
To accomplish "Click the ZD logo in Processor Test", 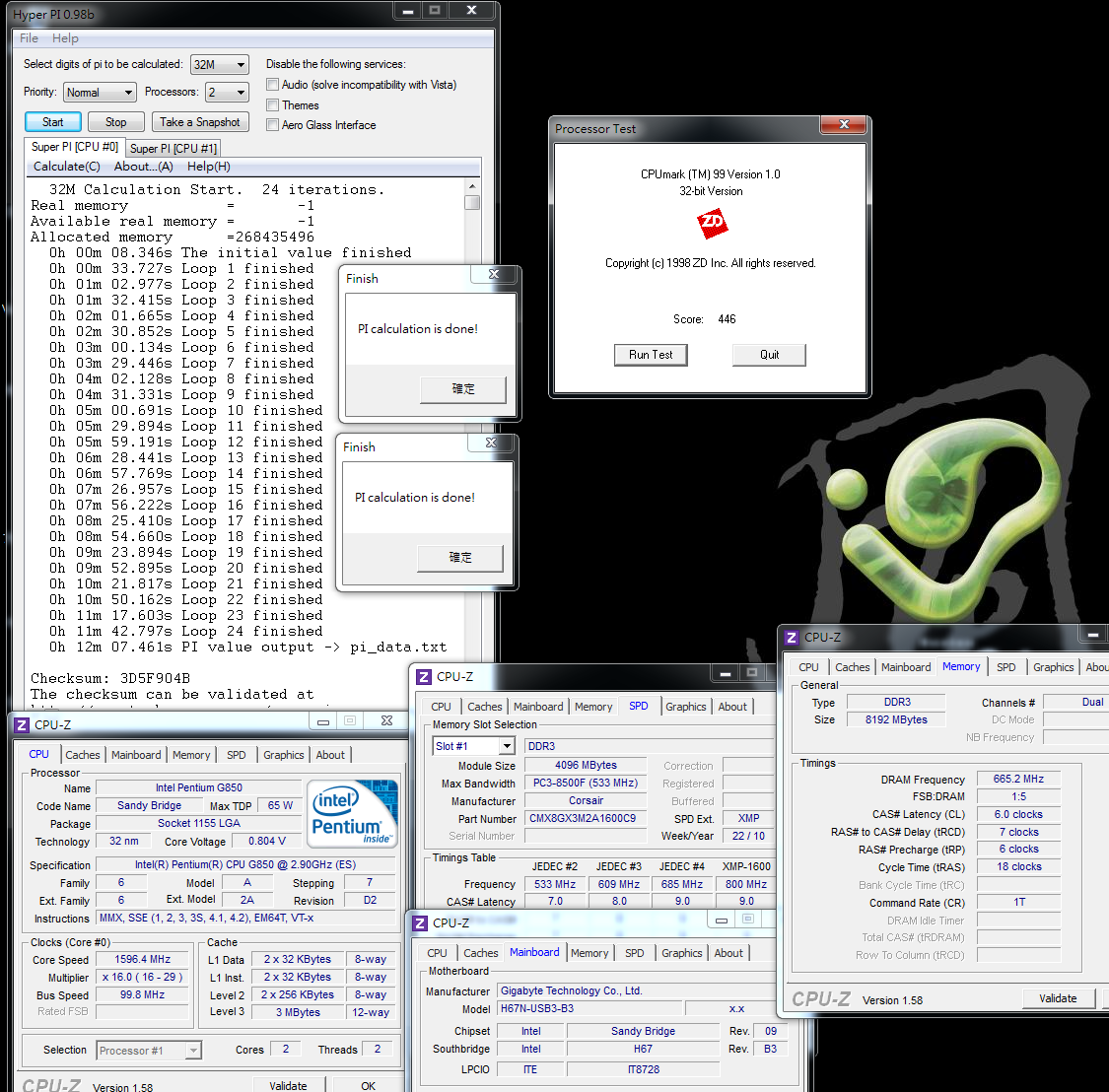I will 712,224.
